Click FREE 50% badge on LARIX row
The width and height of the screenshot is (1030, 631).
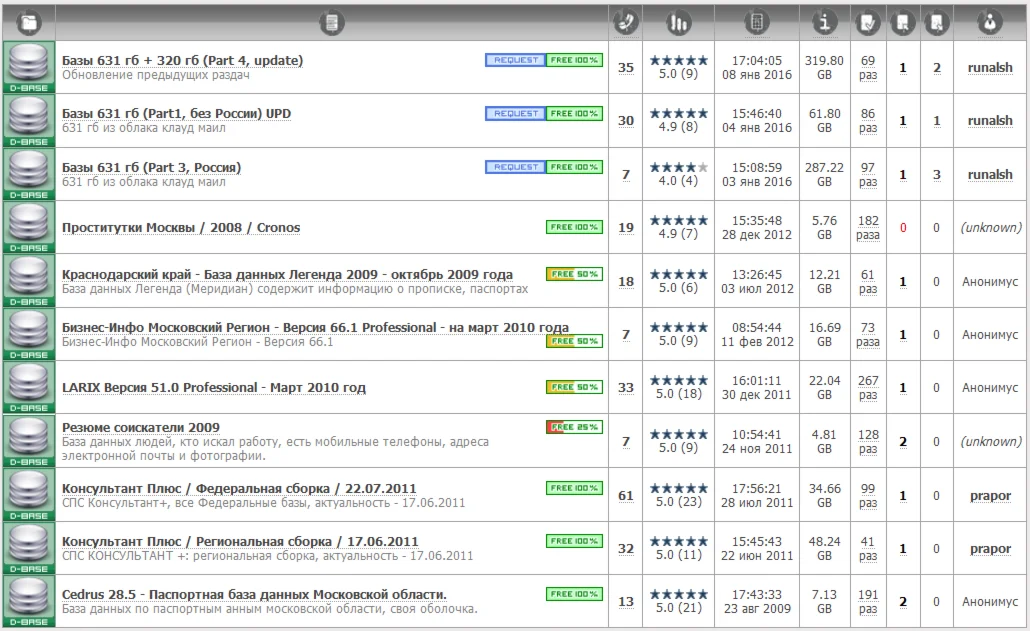(x=574, y=387)
